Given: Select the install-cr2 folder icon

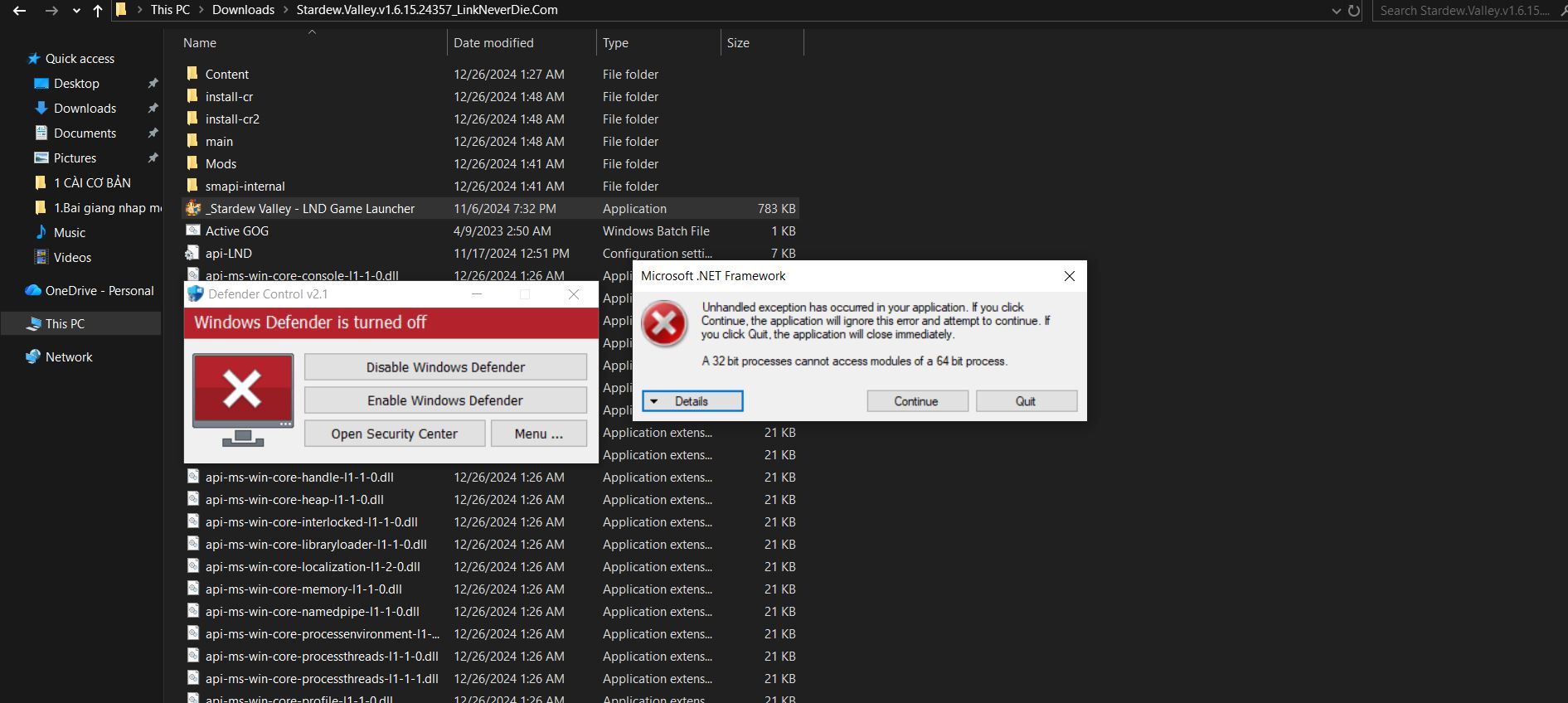Looking at the screenshot, I should pyautogui.click(x=192, y=119).
